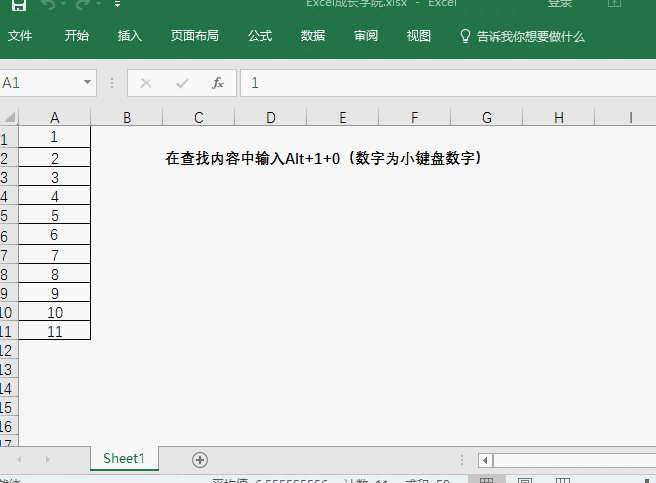Switch to Page Break Preview view icon
656x483 pixels.
point(562,480)
